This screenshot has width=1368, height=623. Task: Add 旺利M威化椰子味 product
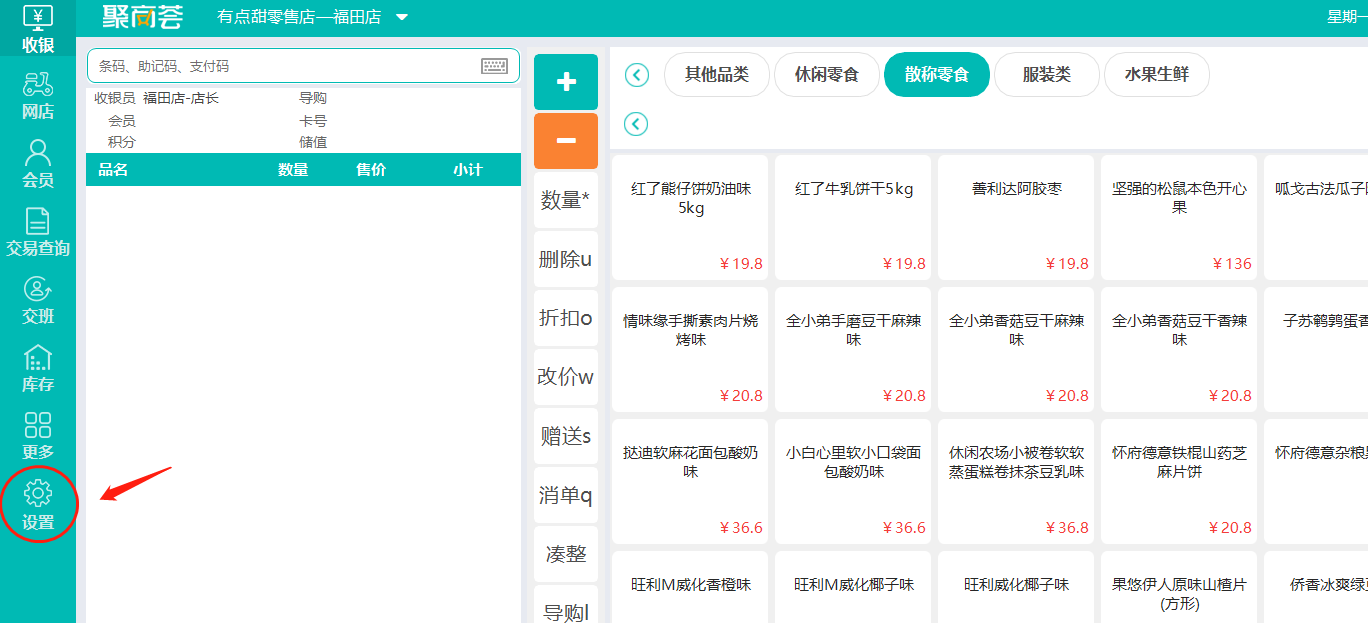[853, 587]
